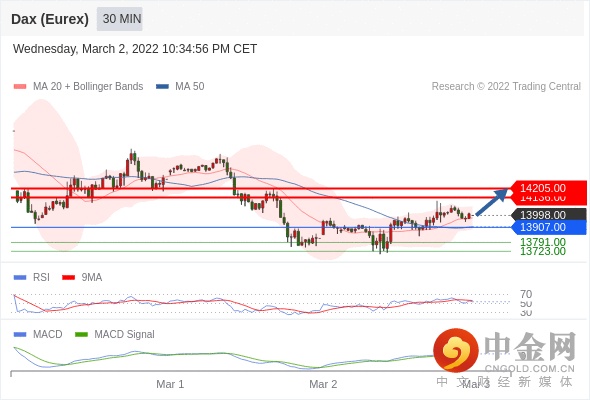Click the 'MACD Signal' legend label
The image size is (590, 400).
(125, 335)
